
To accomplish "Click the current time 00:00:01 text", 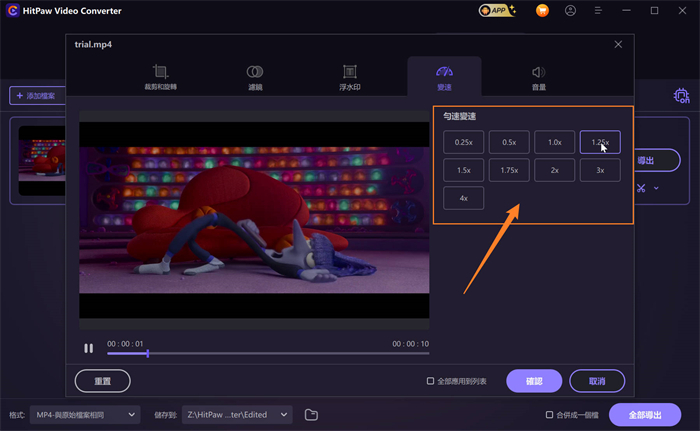I will (x=125, y=343).
